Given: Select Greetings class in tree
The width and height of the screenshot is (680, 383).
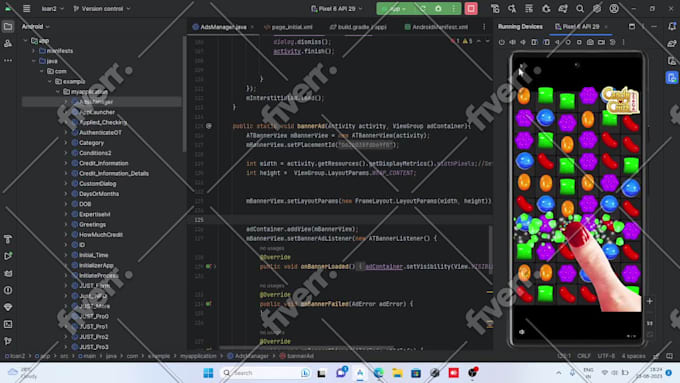Looking at the screenshot, I should tap(92, 224).
